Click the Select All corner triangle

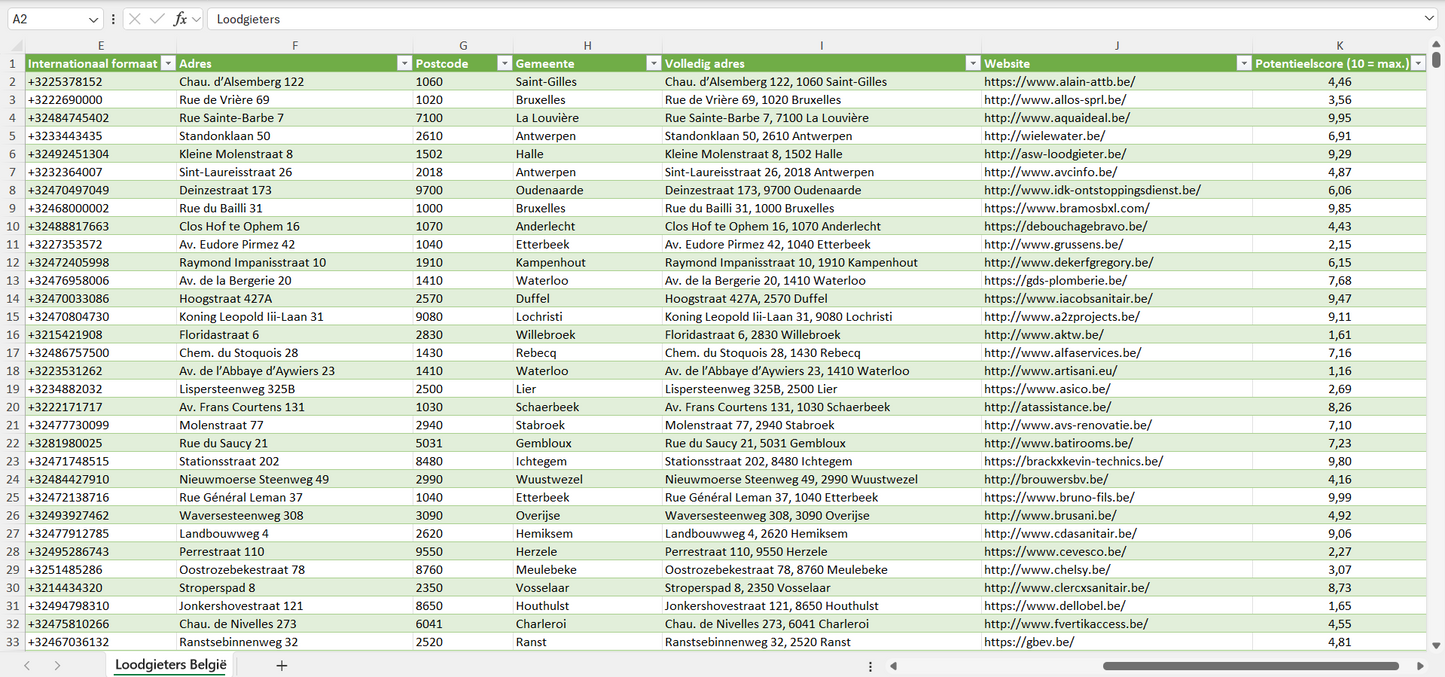click(x=16, y=46)
